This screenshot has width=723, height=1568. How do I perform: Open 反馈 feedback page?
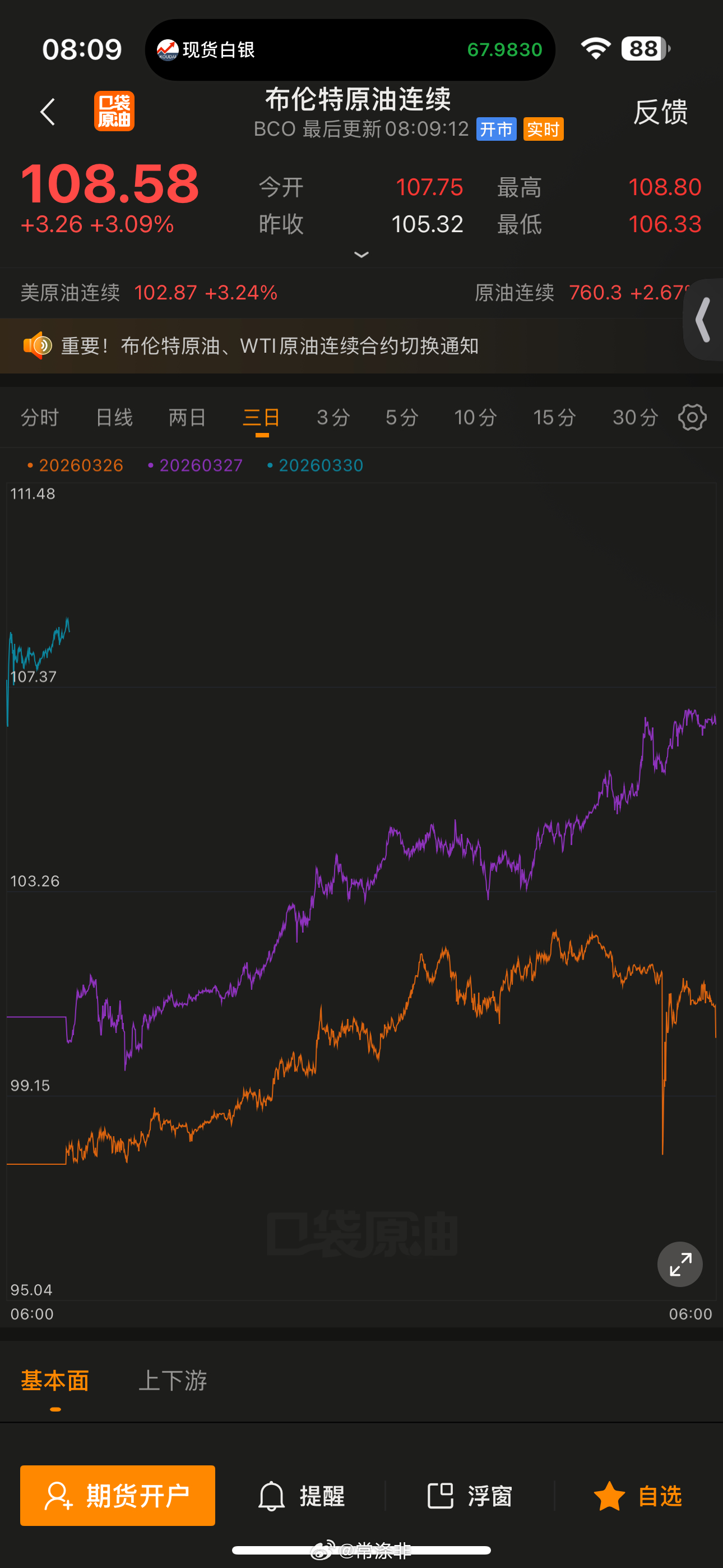tap(661, 113)
